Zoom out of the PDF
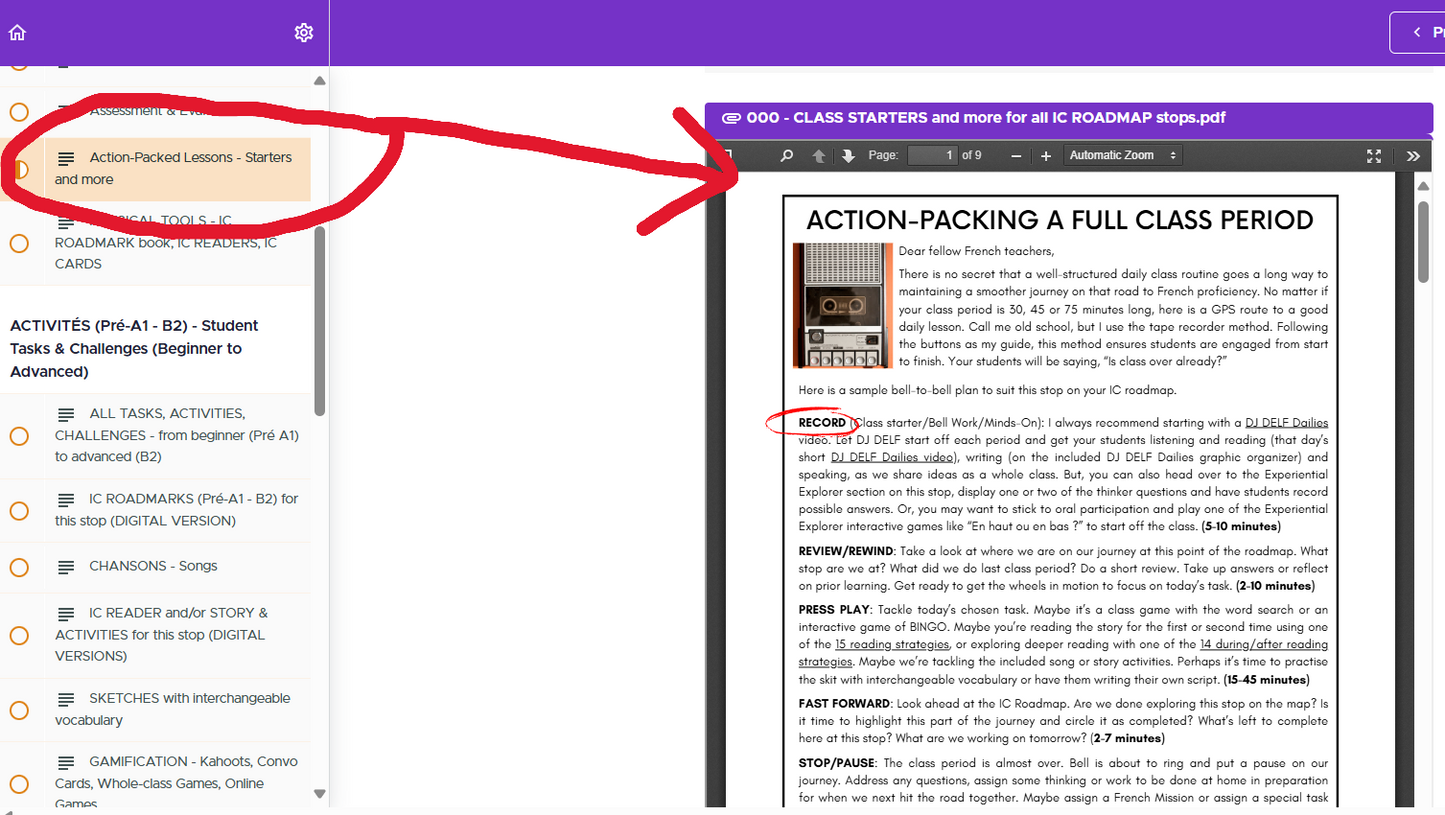This screenshot has height=815, width=1445. pyautogui.click(x=1015, y=155)
